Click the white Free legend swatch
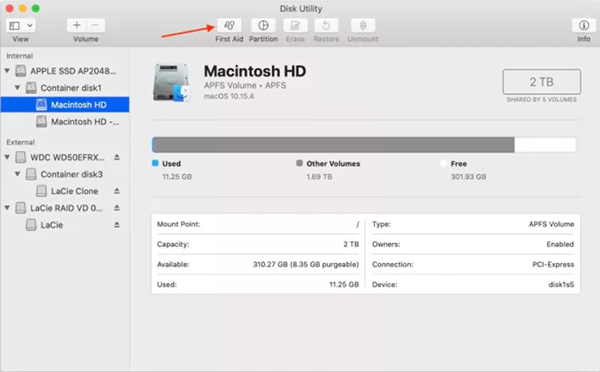This screenshot has height=372, width=600. (443, 163)
